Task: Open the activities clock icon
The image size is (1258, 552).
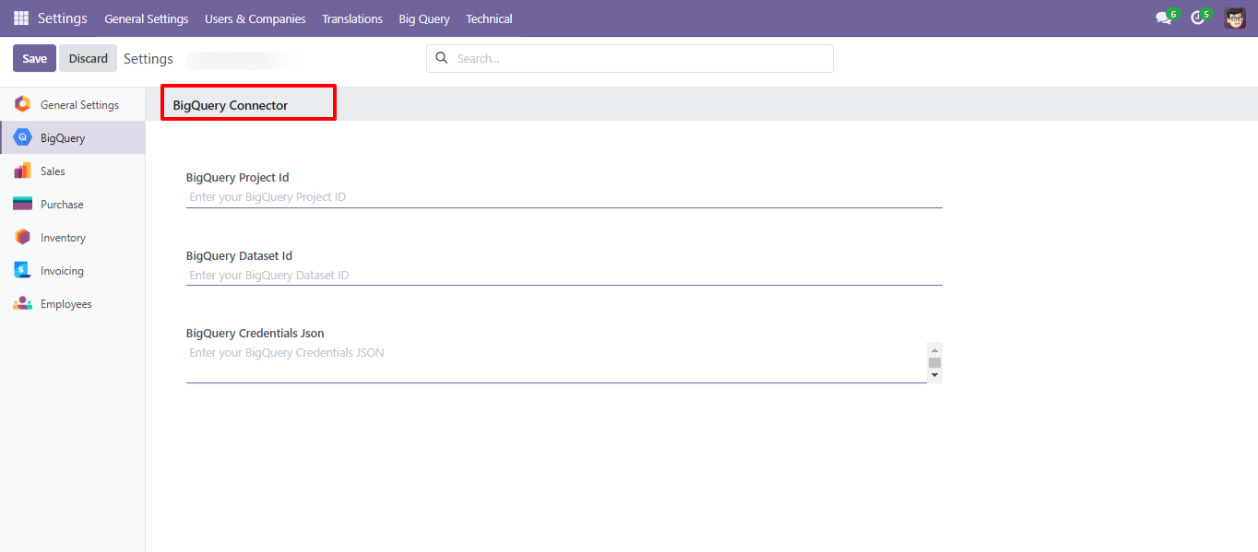Action: pos(1198,18)
